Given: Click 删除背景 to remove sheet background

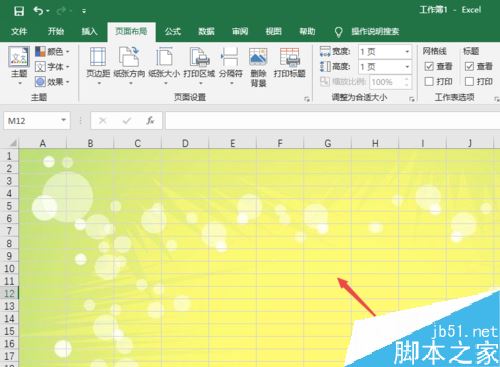Looking at the screenshot, I should click(258, 67).
